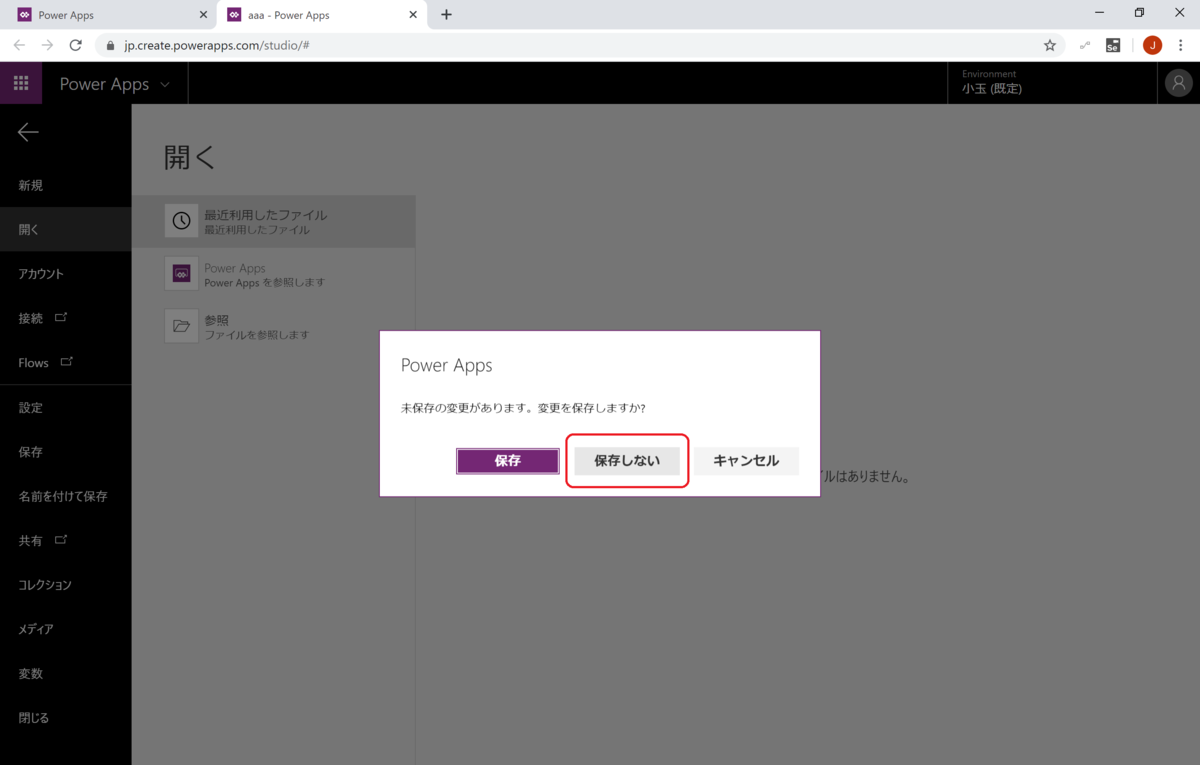Open Flows in the left menu
The image size is (1200, 765).
65,362
